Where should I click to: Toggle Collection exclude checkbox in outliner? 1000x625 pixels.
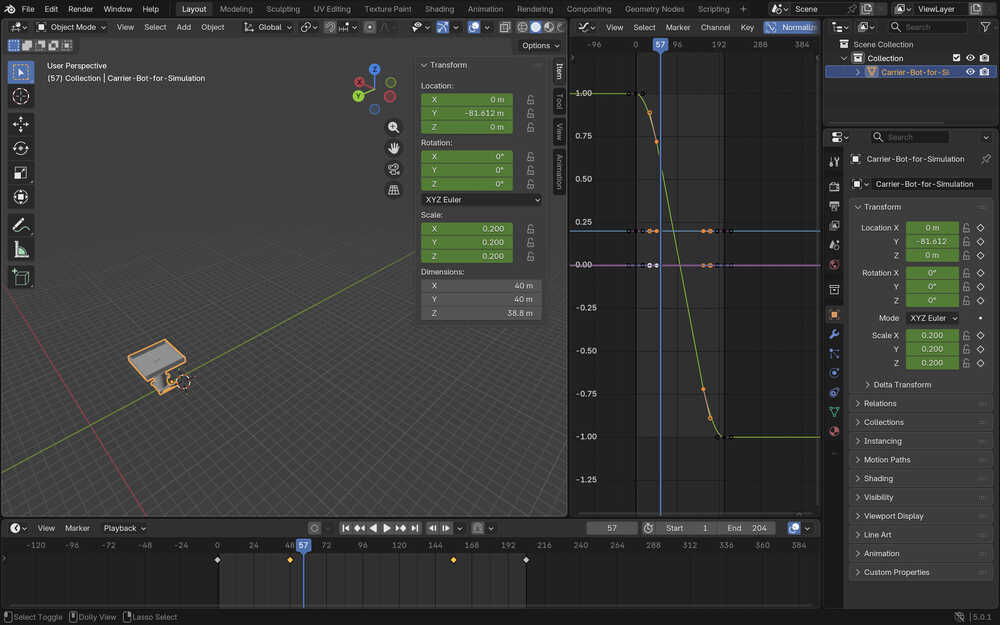pyautogui.click(x=956, y=58)
